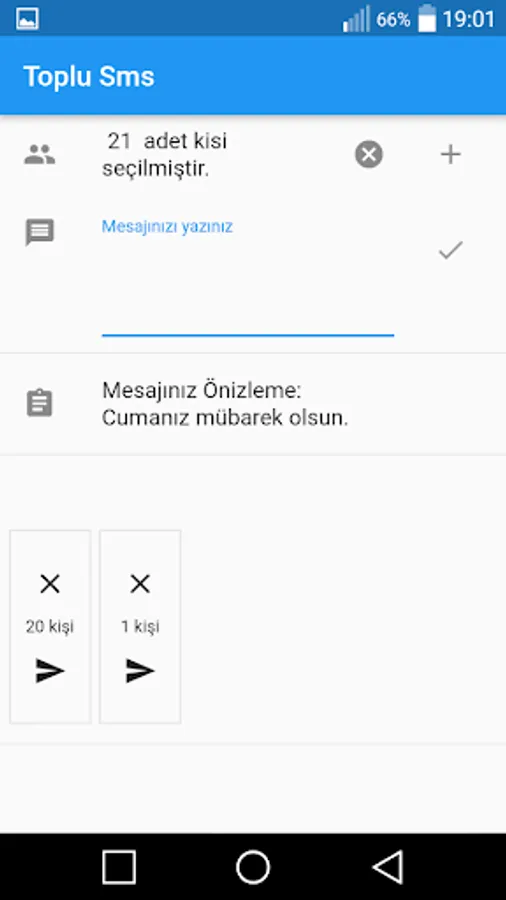
Task: Tap the people group icon
Action: pyautogui.click(x=40, y=154)
